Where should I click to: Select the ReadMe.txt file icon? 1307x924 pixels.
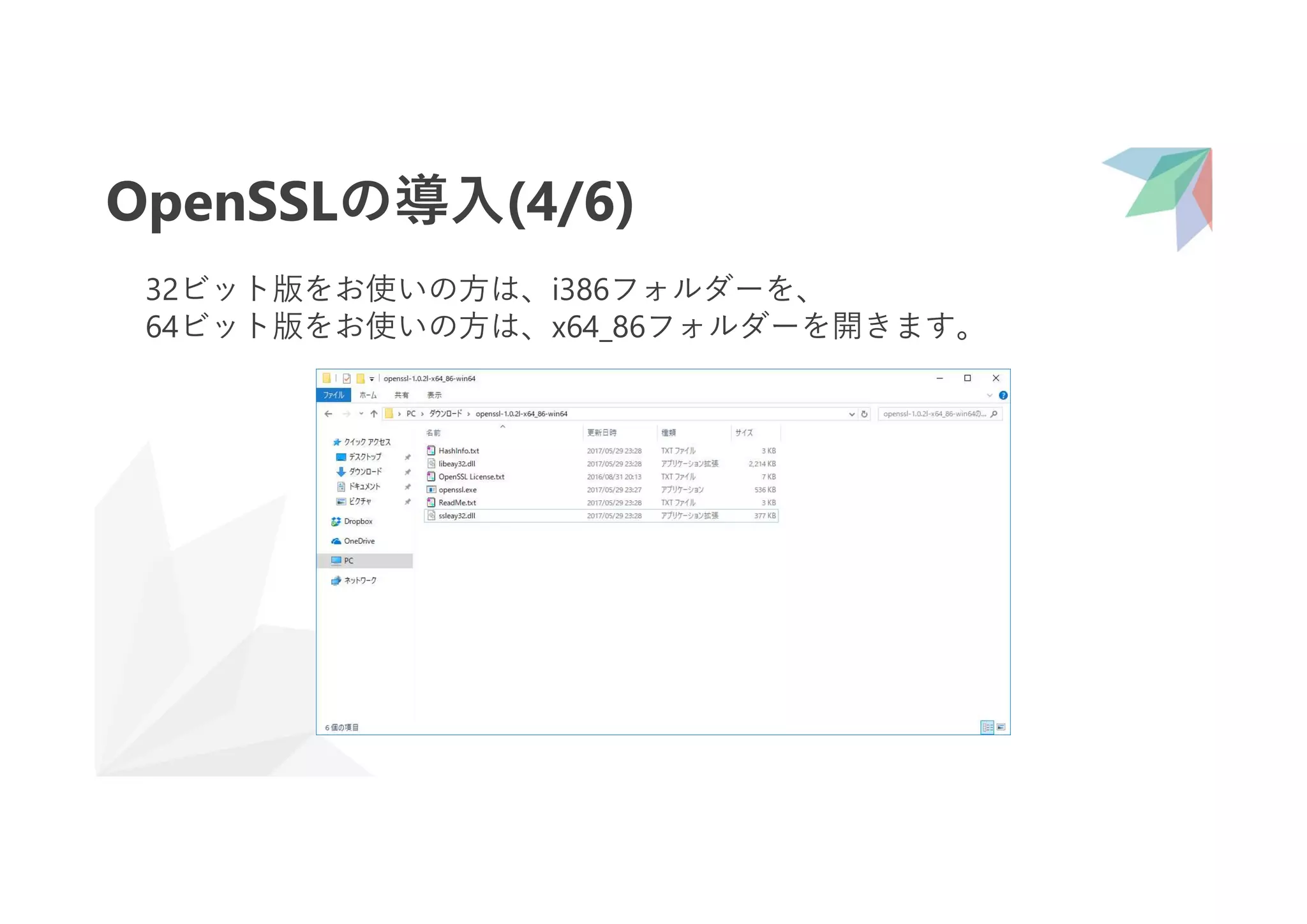tap(431, 503)
